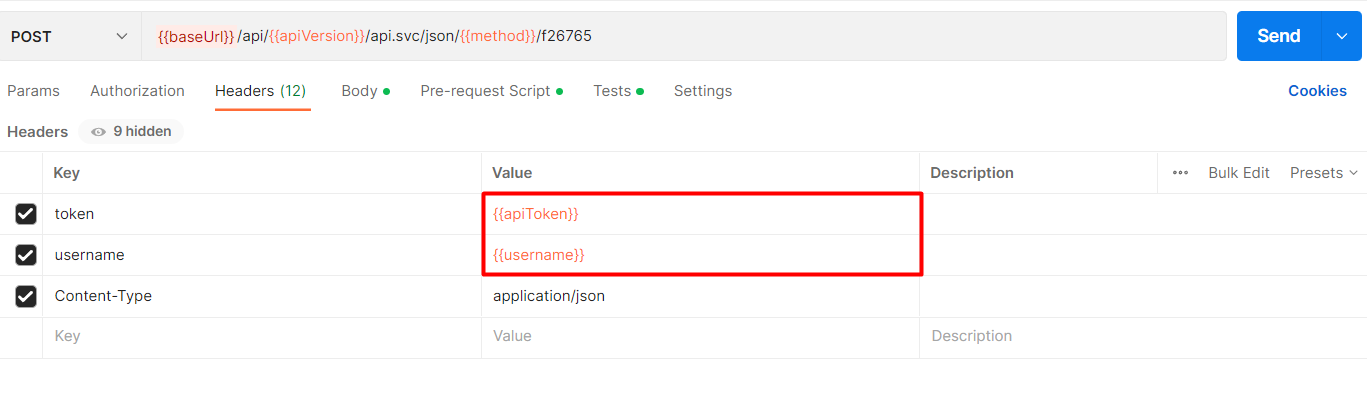Switch to the Params tab

click(33, 91)
